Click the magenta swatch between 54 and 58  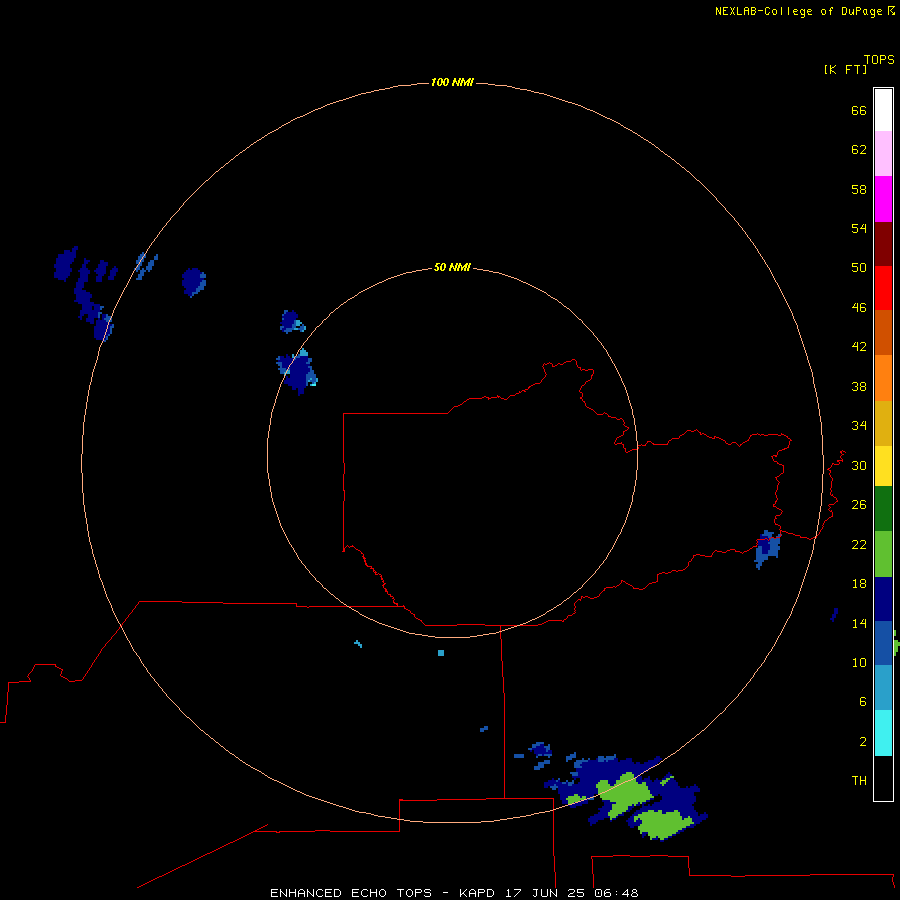[883, 199]
